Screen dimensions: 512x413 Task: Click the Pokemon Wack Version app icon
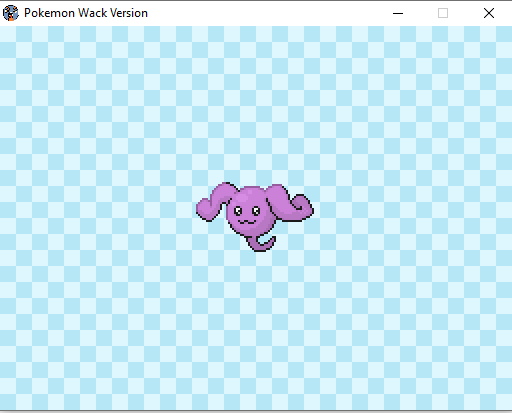11,13
